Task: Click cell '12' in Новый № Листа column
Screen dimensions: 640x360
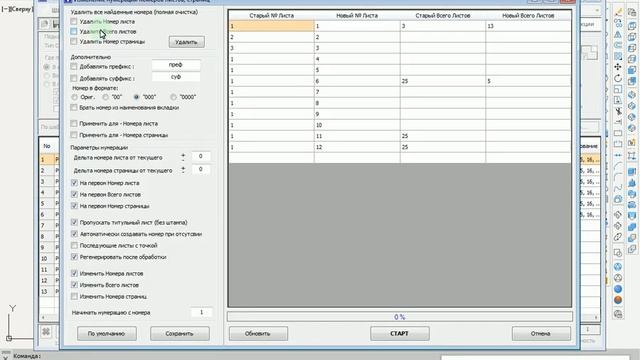Action: (357, 147)
